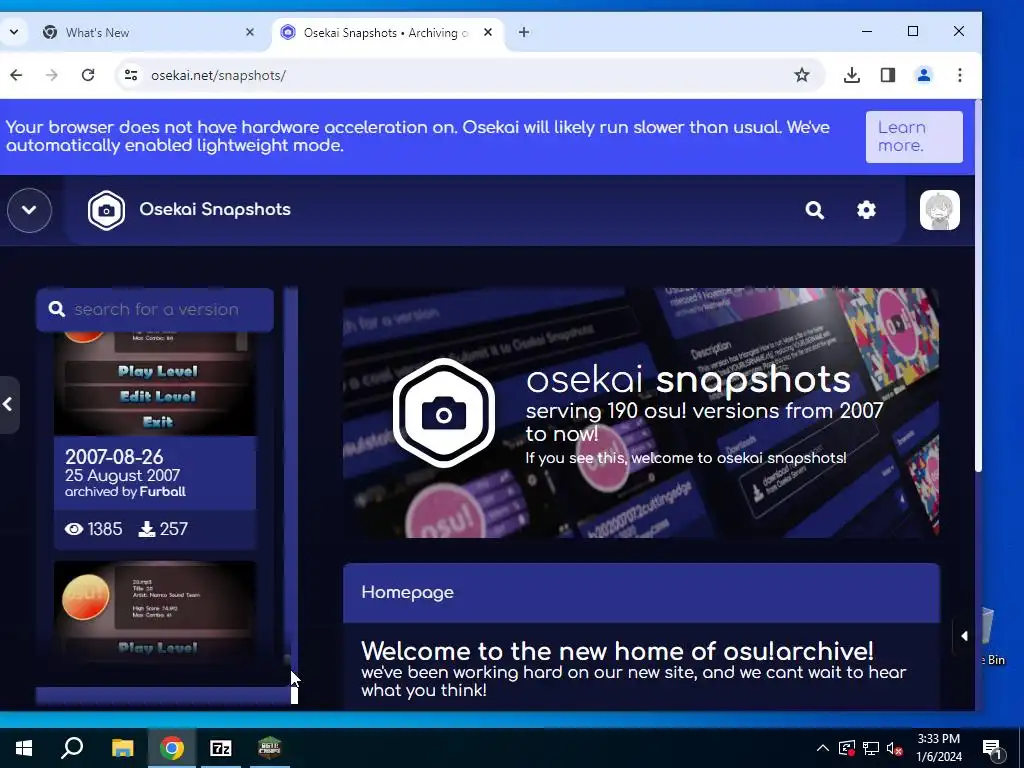Select the 2007-08-26 version title
This screenshot has width=1024, height=768.
point(114,456)
